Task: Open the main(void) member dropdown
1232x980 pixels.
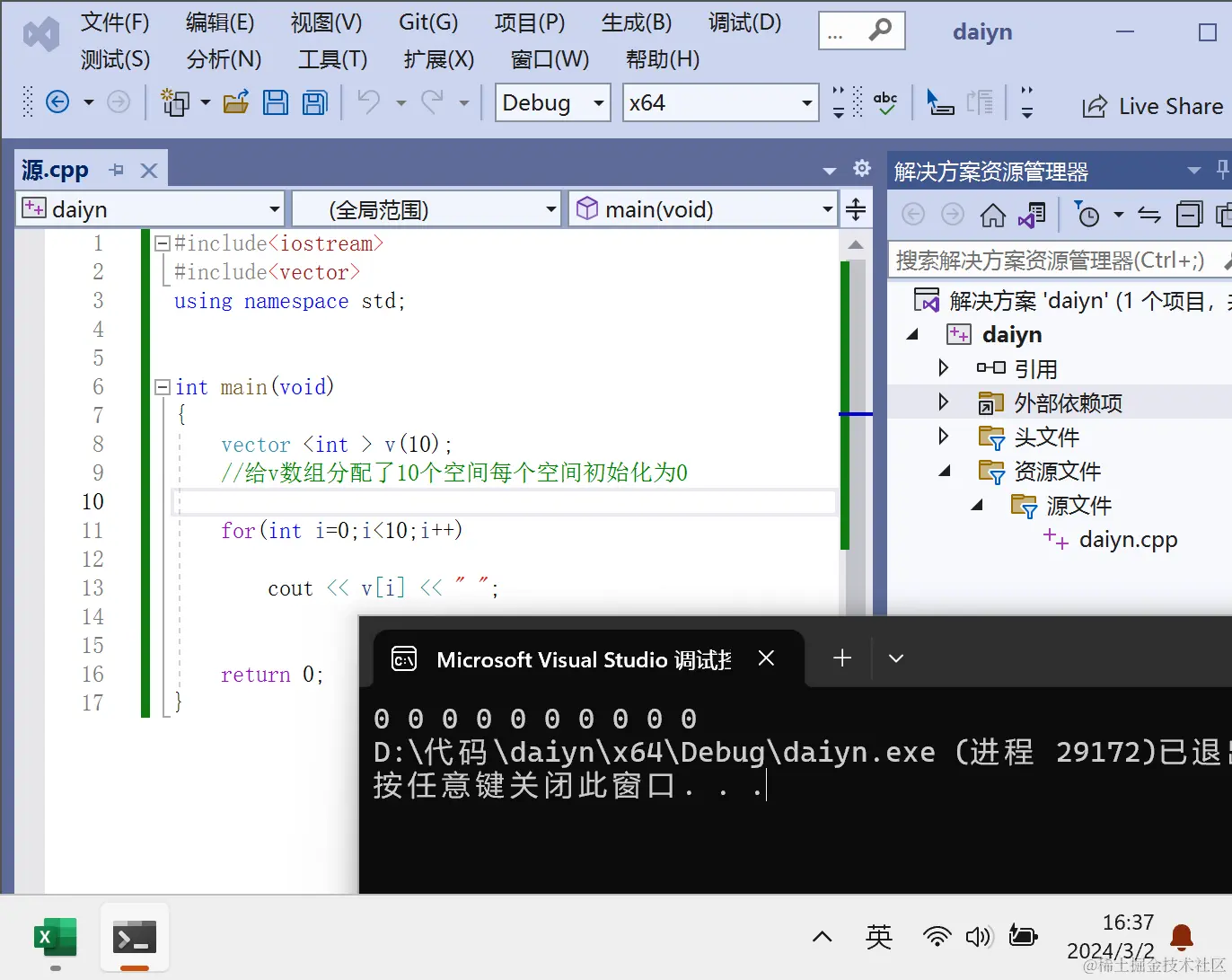Action: click(703, 209)
